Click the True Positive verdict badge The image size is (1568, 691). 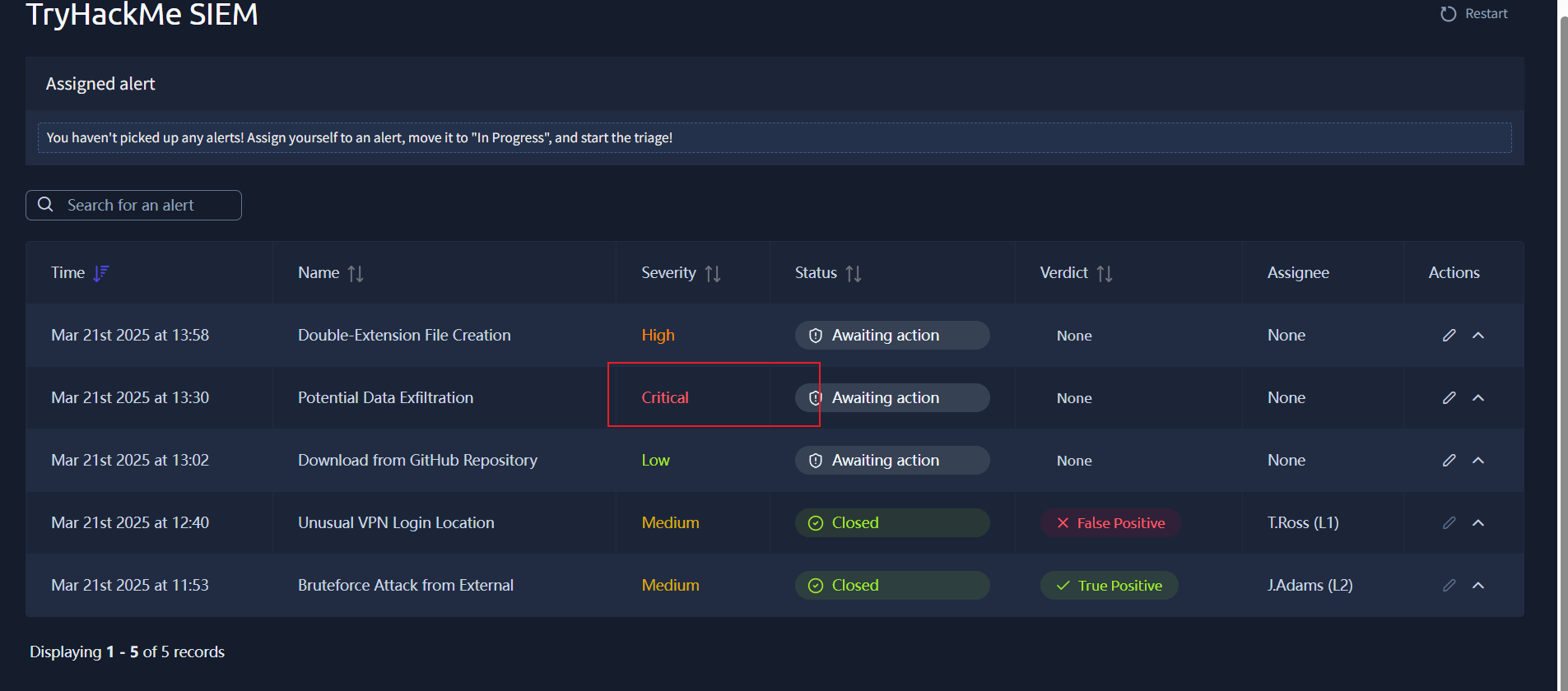(1109, 586)
